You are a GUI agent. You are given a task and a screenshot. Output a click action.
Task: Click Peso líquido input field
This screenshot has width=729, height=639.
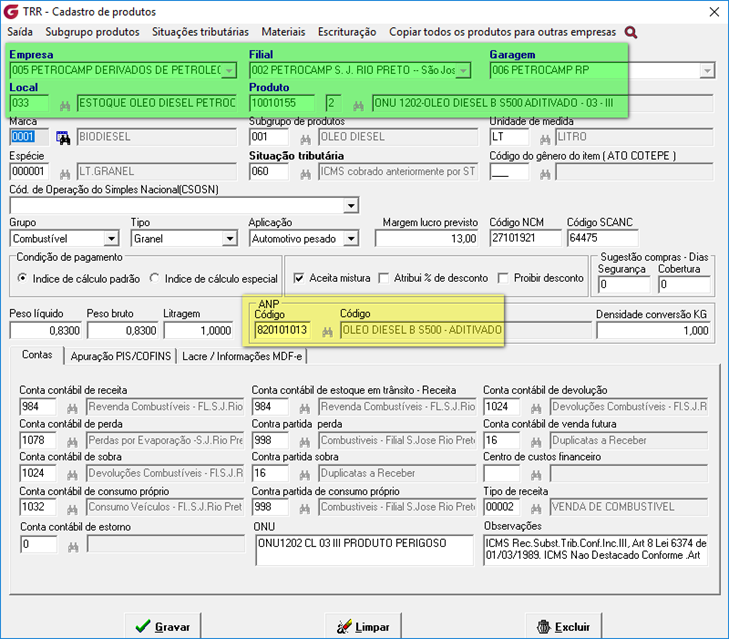click(45, 331)
